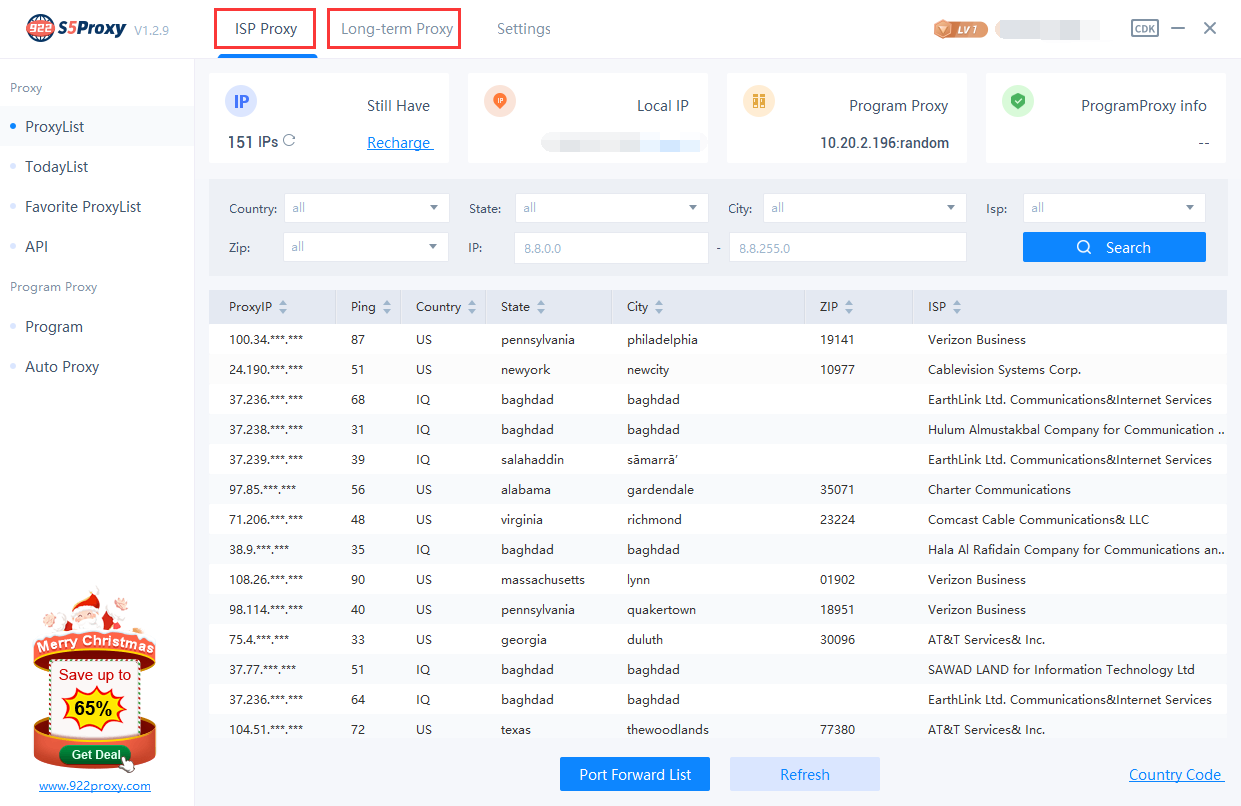The image size is (1241, 806).
Task: Open the Country filter dropdown
Action: click(x=366, y=208)
